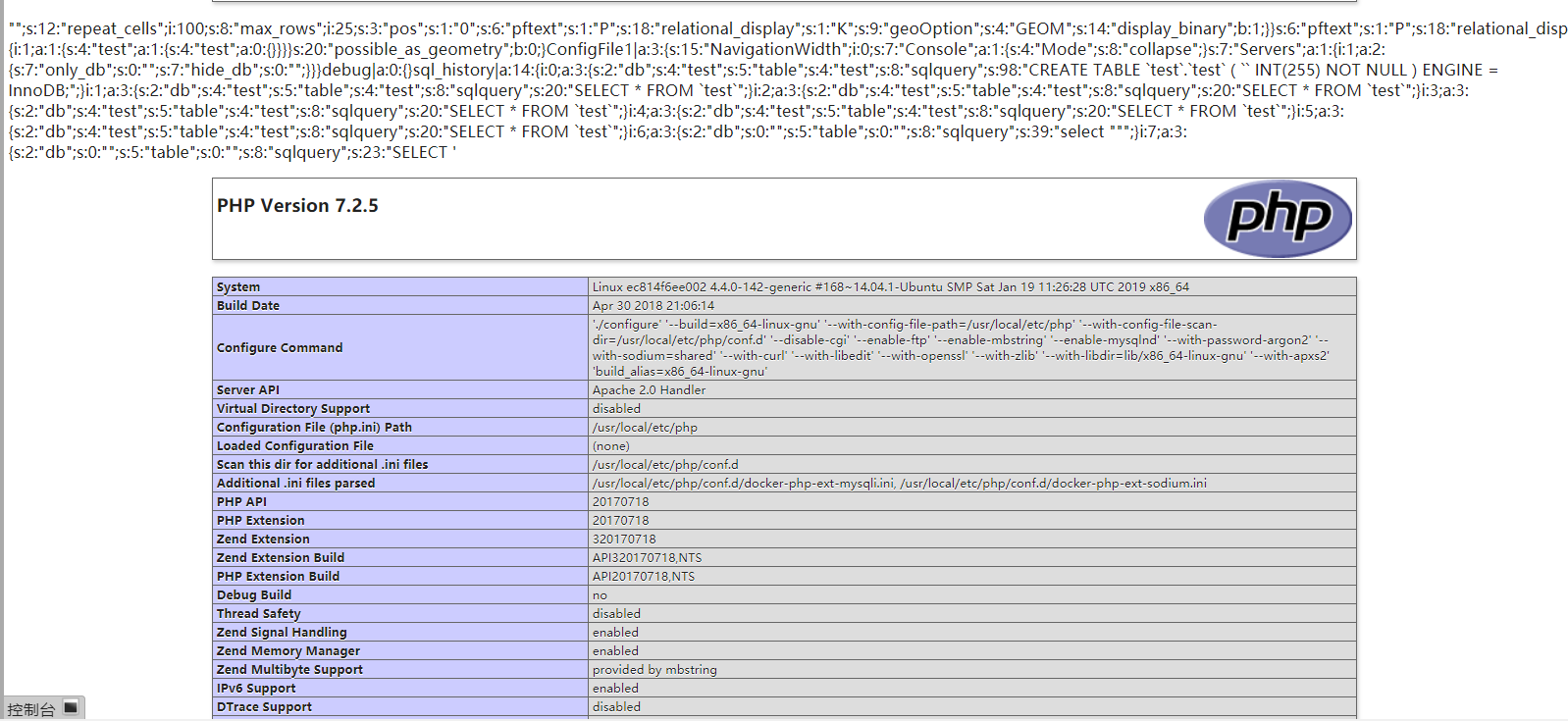
Task: Select the docker-php-ext-mysqli.ini path text
Action: tap(744, 484)
